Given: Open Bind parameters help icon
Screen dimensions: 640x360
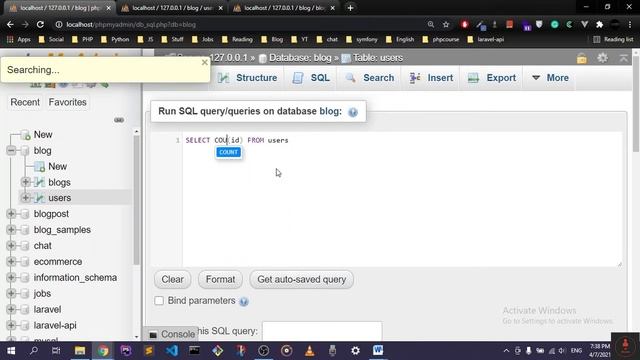Looking at the screenshot, I should click(244, 302).
